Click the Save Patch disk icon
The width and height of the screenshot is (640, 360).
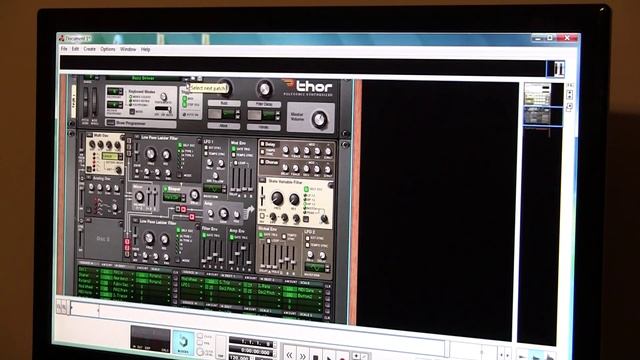click(200, 78)
